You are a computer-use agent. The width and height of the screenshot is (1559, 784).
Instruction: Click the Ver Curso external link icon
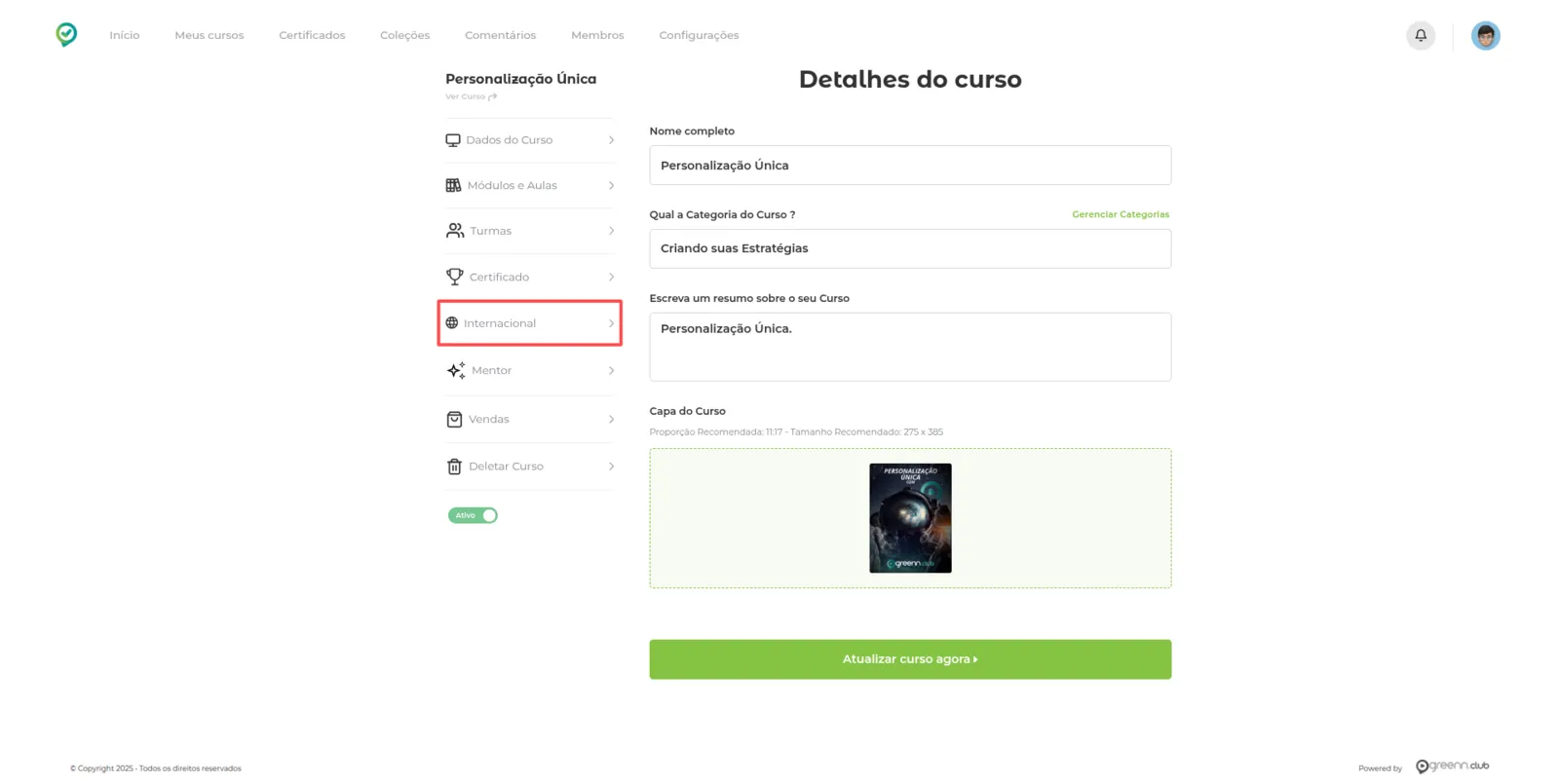point(493,96)
